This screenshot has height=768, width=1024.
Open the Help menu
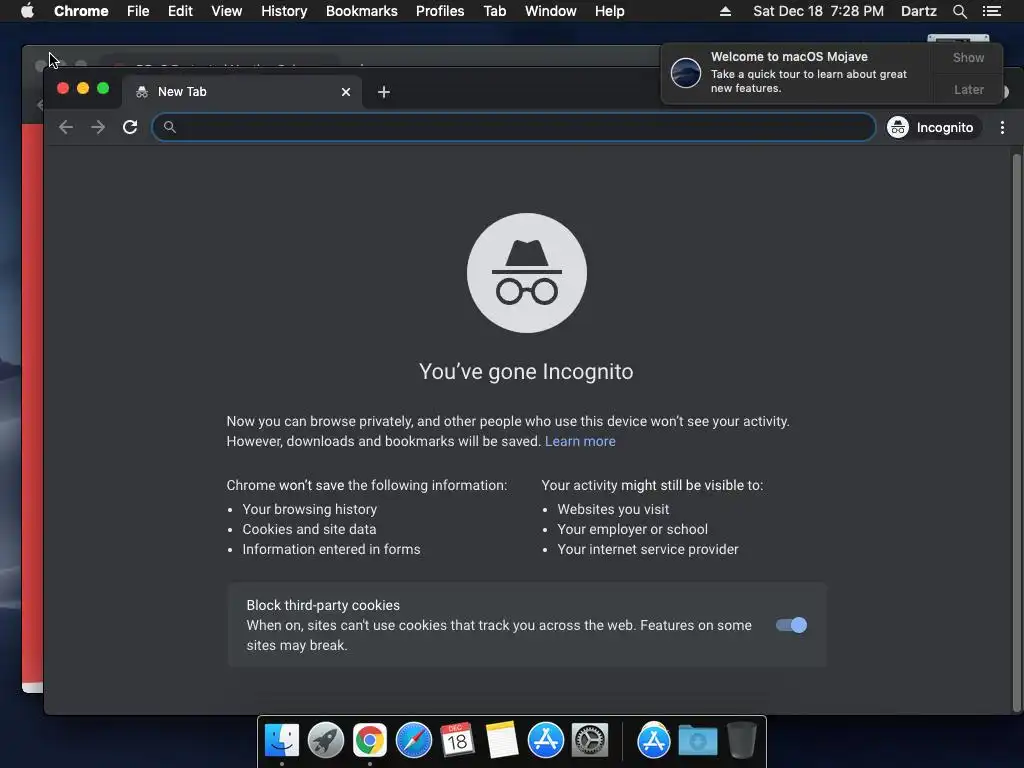[x=609, y=11]
